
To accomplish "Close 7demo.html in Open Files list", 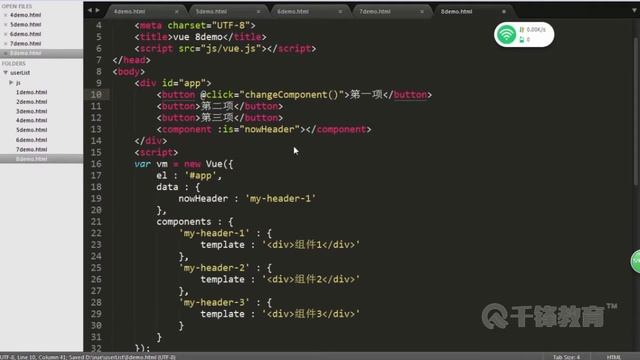I will 5,44.
